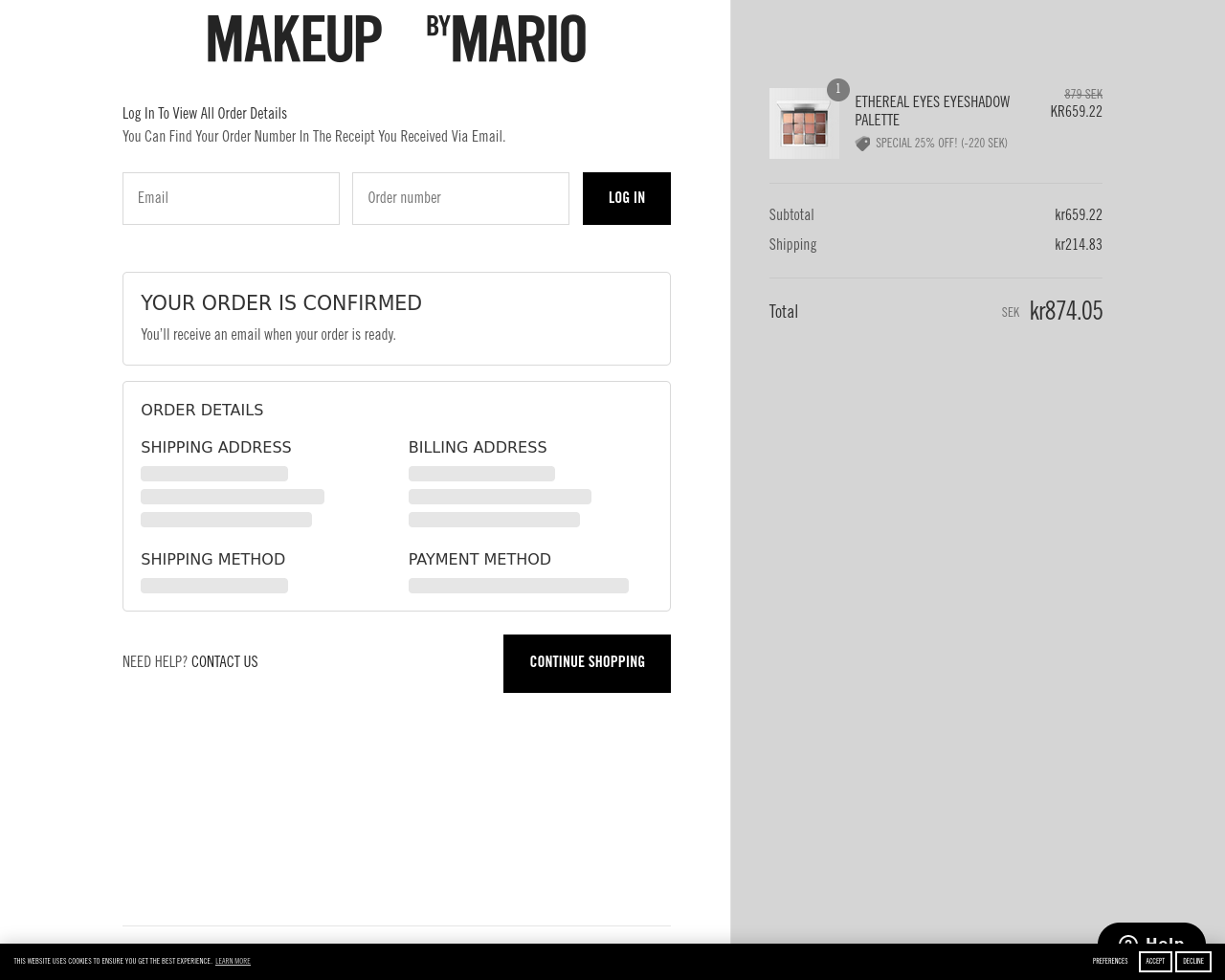Accept the cookies
1225x980 pixels.
click(1155, 961)
